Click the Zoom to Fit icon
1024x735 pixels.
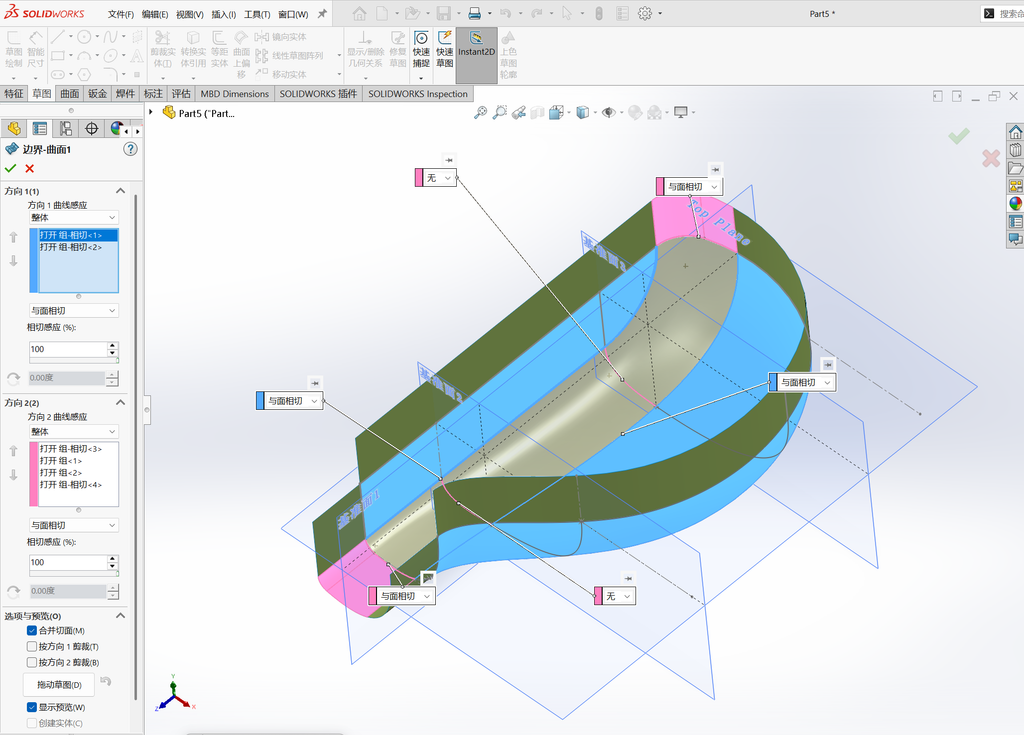[x=480, y=112]
